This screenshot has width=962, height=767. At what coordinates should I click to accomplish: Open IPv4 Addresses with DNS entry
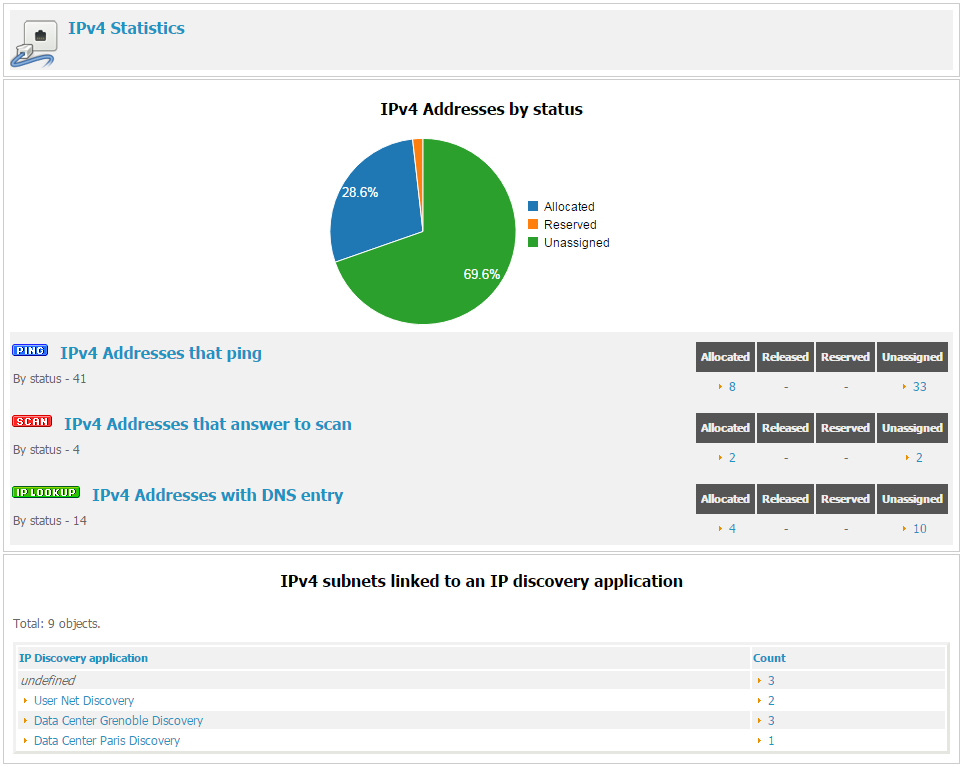(217, 495)
